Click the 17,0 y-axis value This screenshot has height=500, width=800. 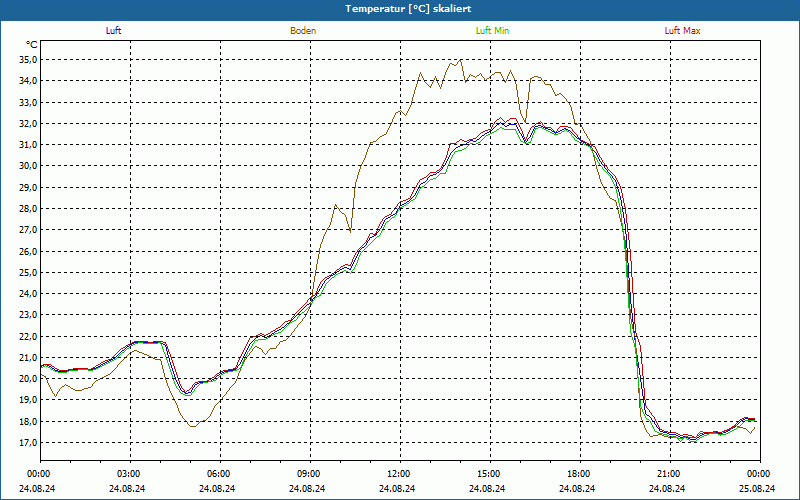click(29, 442)
